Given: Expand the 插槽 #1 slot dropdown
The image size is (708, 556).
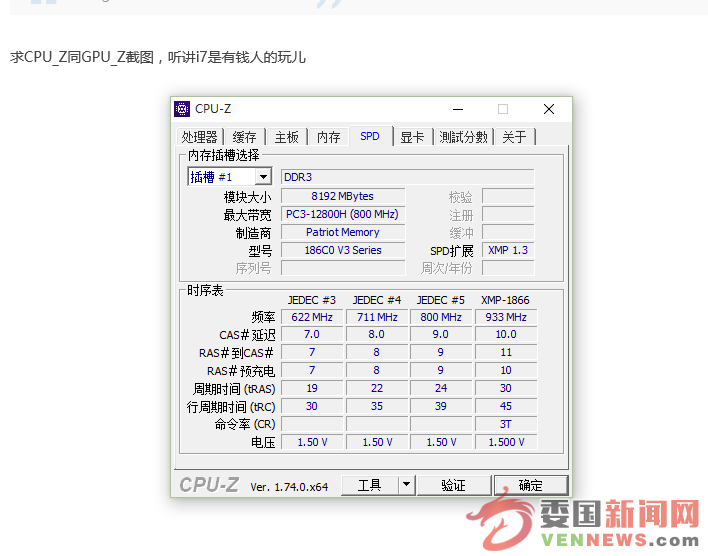Looking at the screenshot, I should pos(263,177).
